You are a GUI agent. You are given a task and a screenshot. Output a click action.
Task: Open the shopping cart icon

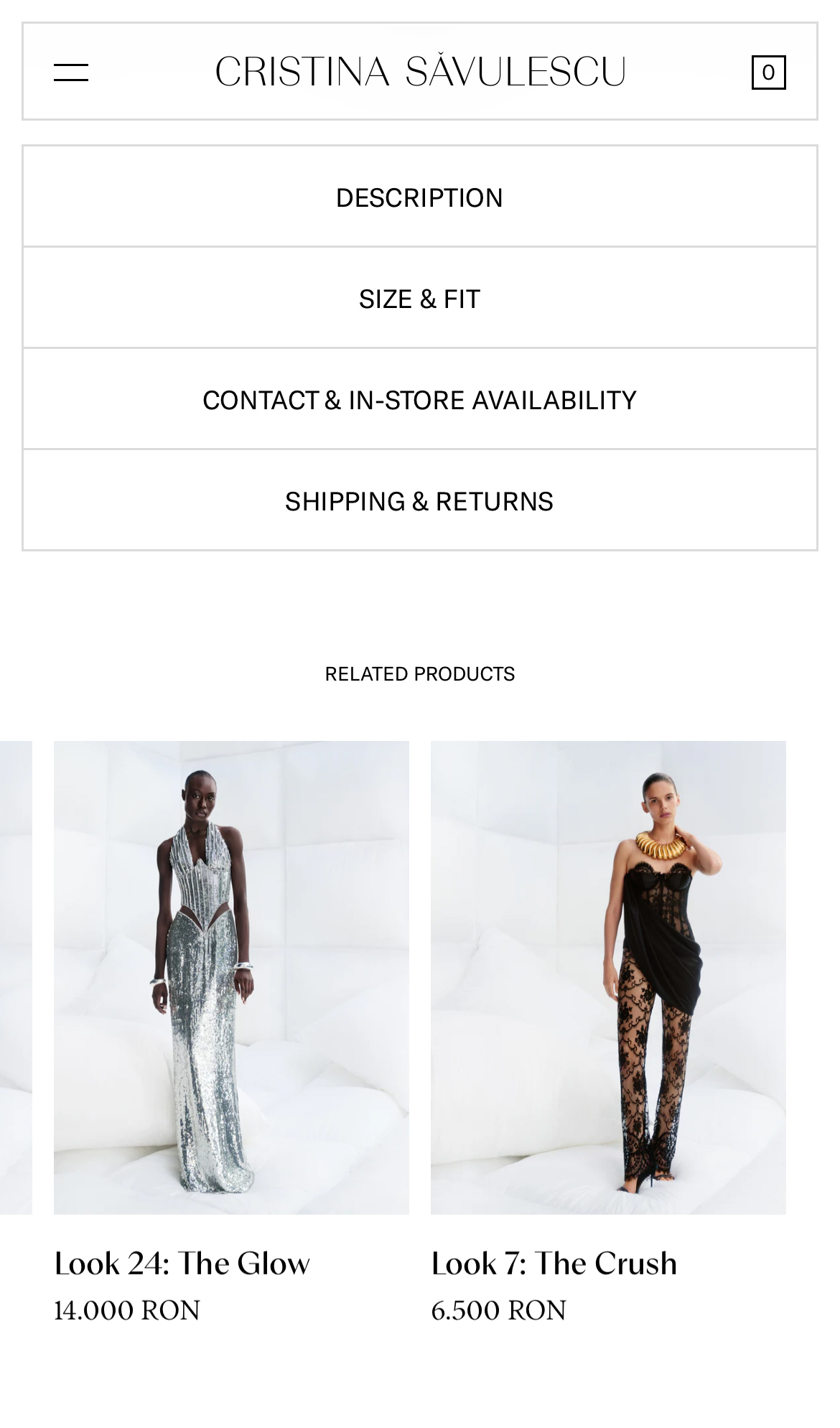click(x=768, y=73)
